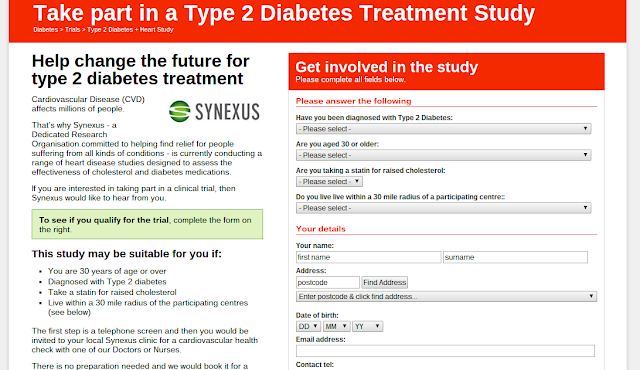Click the Synexus logo
Viewport: 640px width, 370px height.
214,111
